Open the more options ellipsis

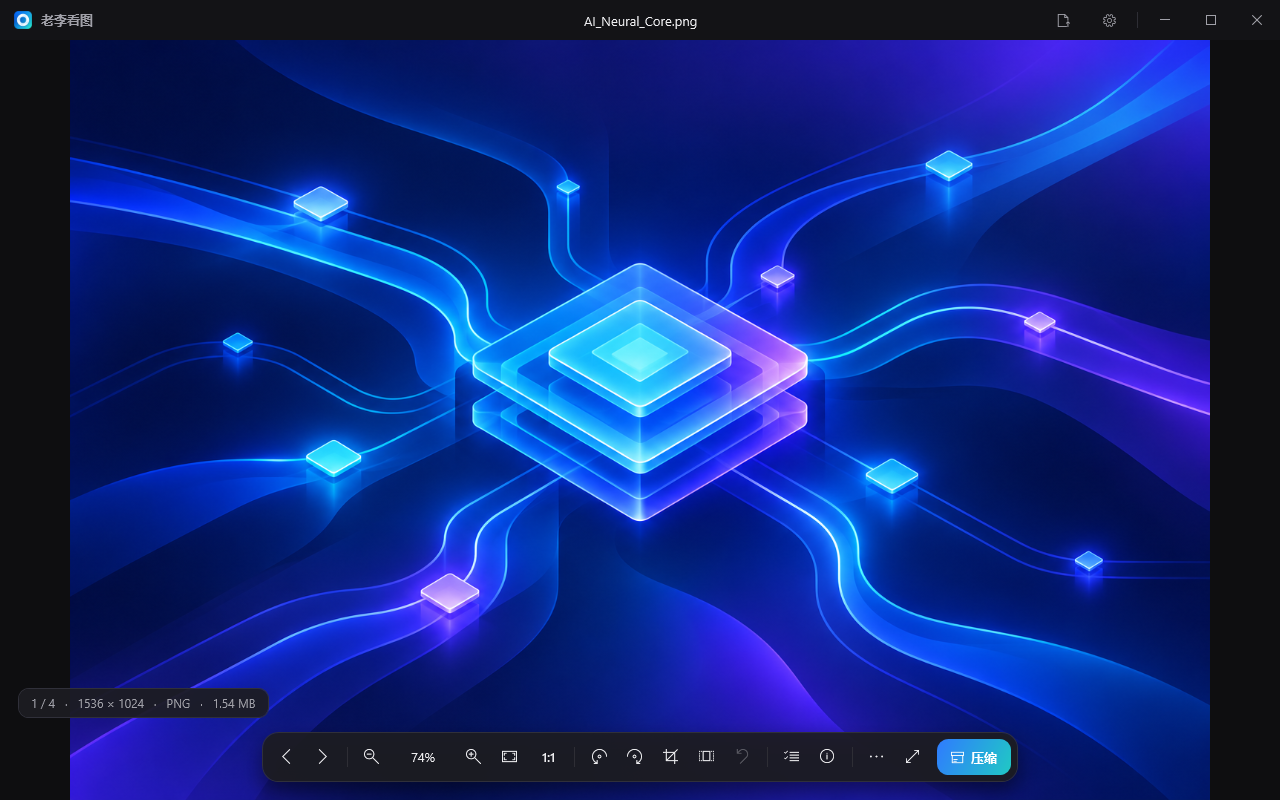pos(876,757)
